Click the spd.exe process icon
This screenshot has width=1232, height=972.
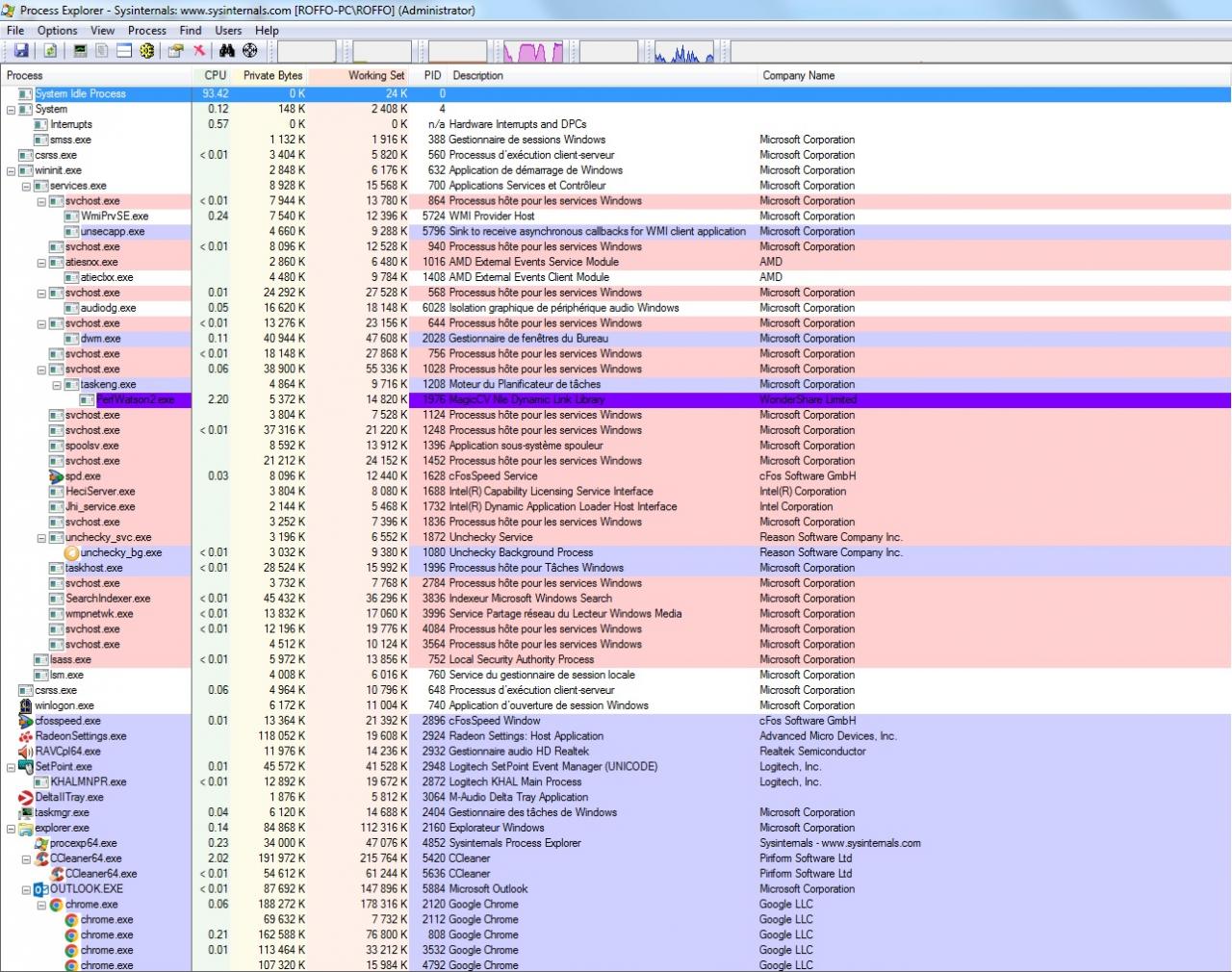tap(57, 476)
